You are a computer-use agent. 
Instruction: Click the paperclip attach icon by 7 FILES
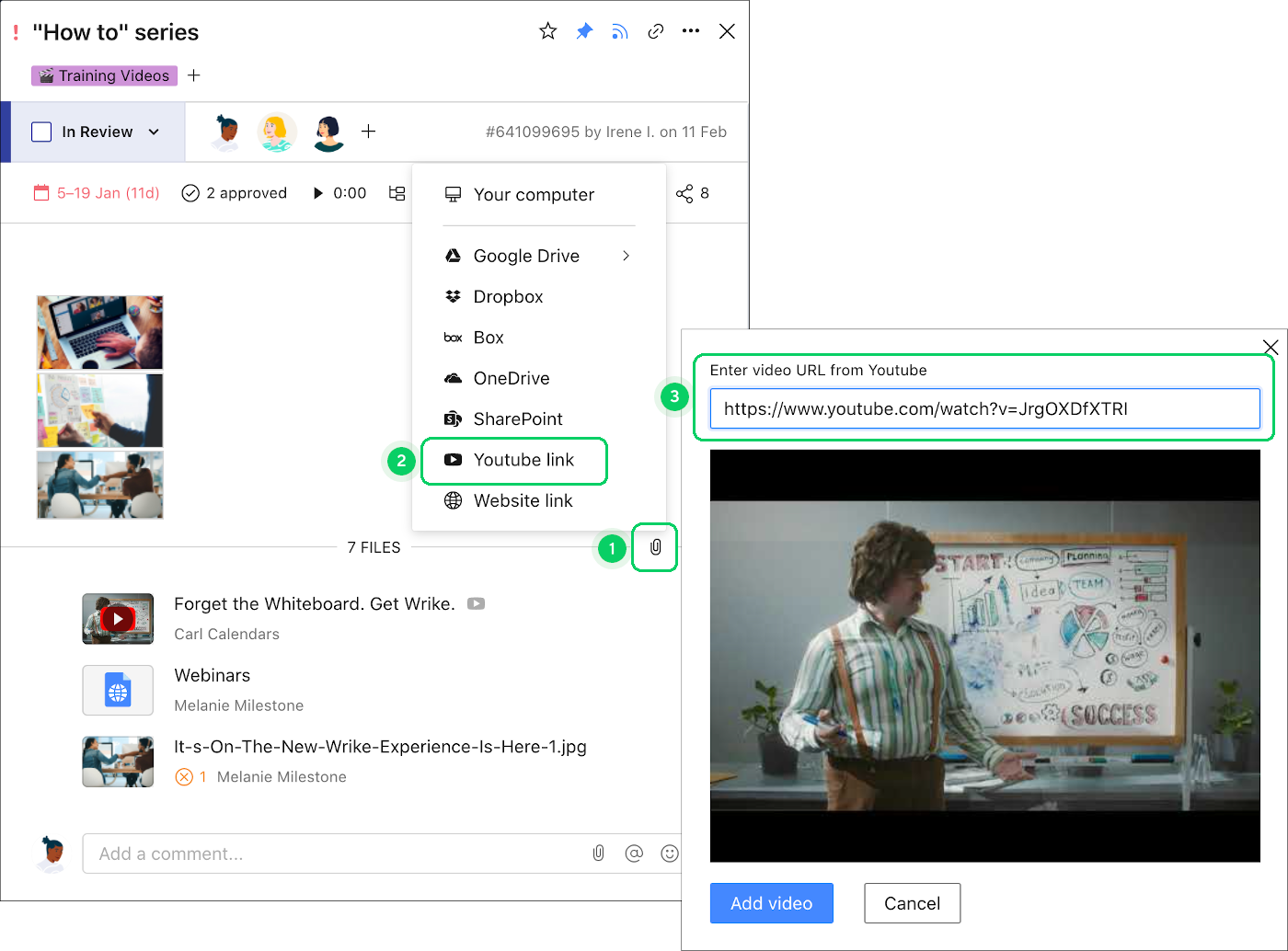(655, 547)
